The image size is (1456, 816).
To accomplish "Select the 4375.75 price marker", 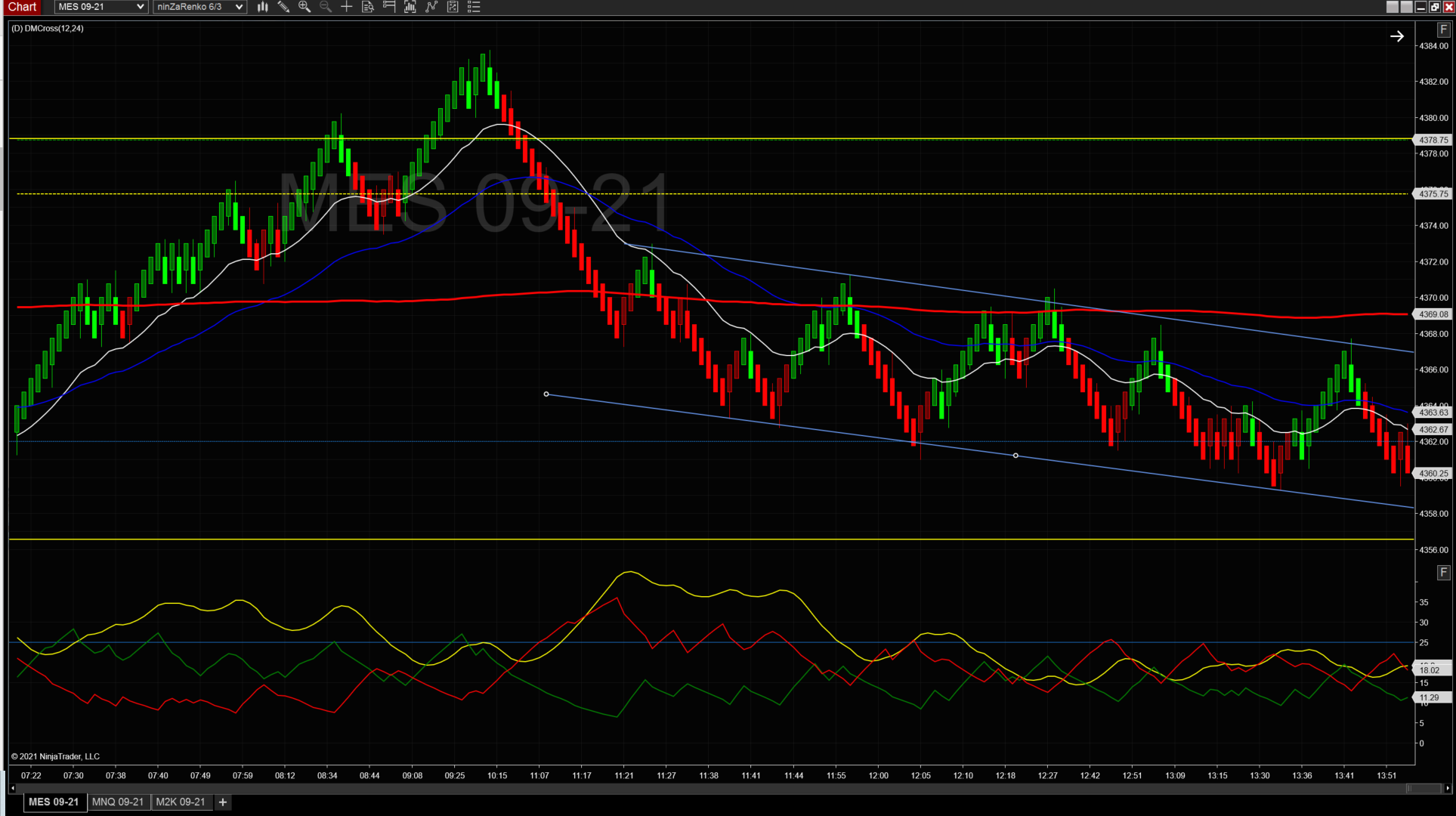I will point(1433,194).
